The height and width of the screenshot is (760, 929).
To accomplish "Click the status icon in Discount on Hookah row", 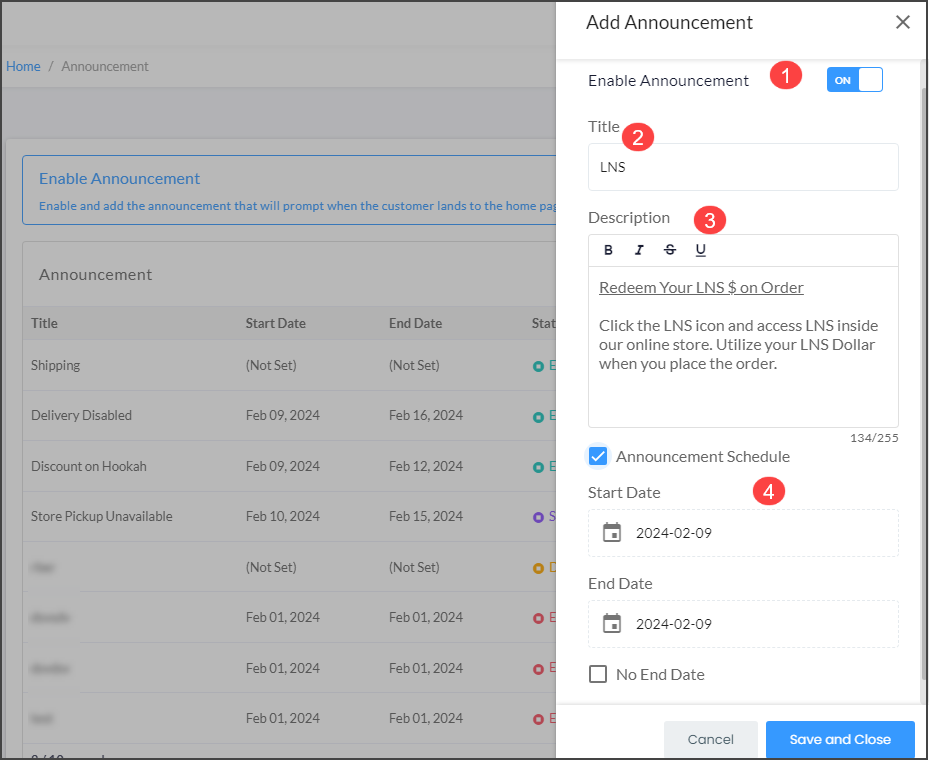I will point(538,467).
